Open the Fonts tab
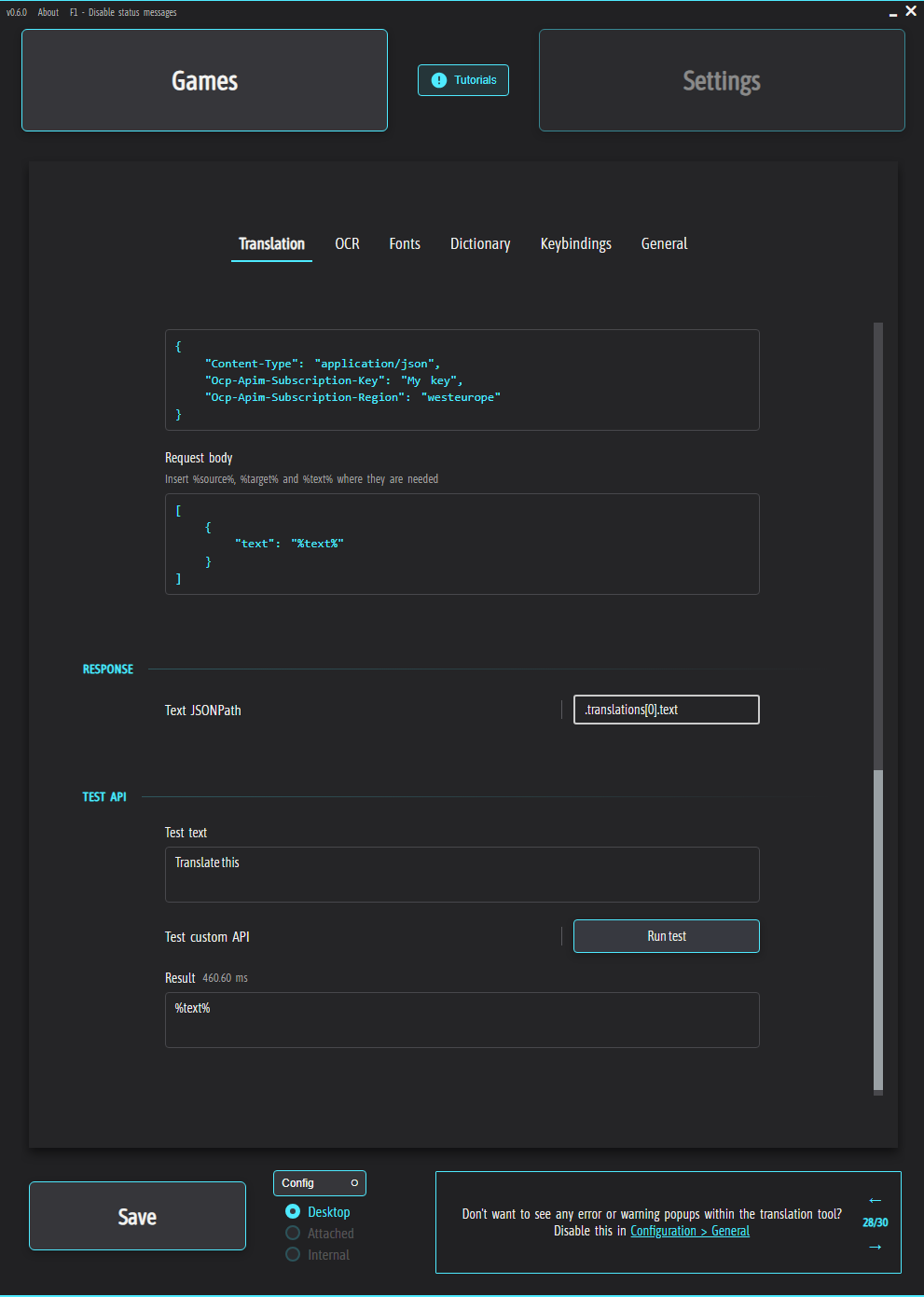 point(405,243)
